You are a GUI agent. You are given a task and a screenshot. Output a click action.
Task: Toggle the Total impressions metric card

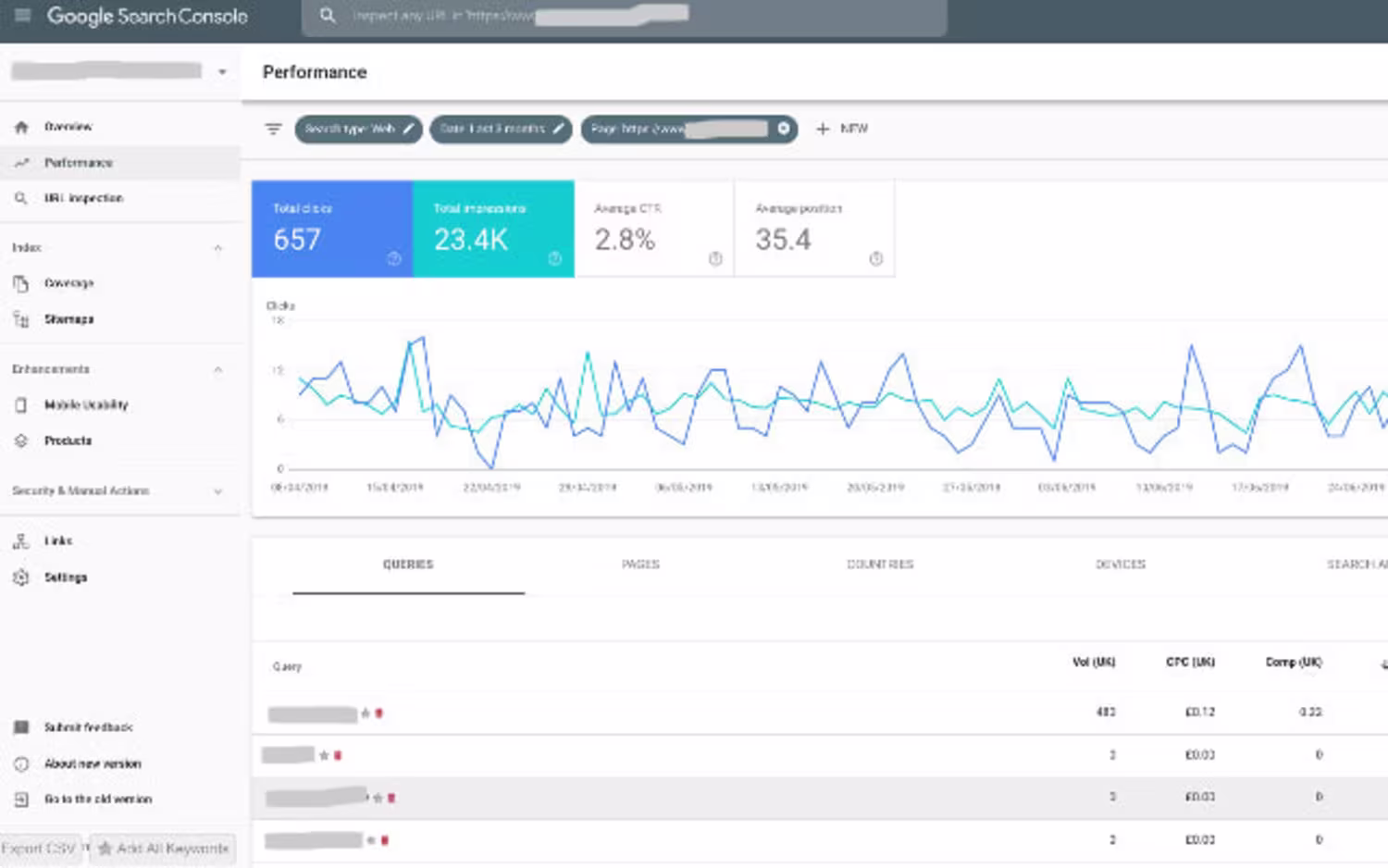493,229
